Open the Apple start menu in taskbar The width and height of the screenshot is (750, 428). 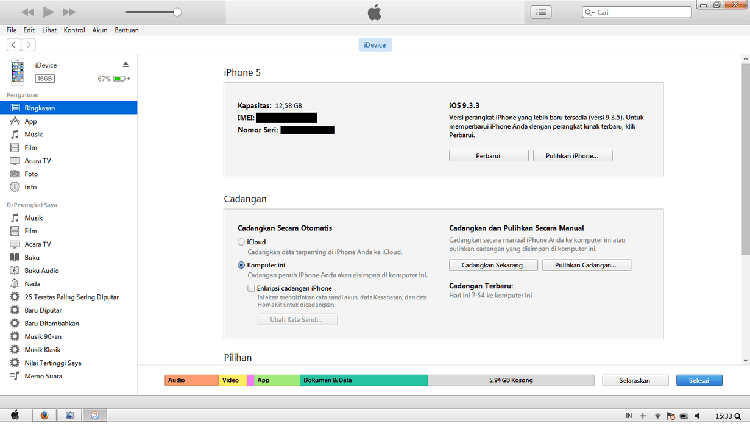(x=15, y=415)
